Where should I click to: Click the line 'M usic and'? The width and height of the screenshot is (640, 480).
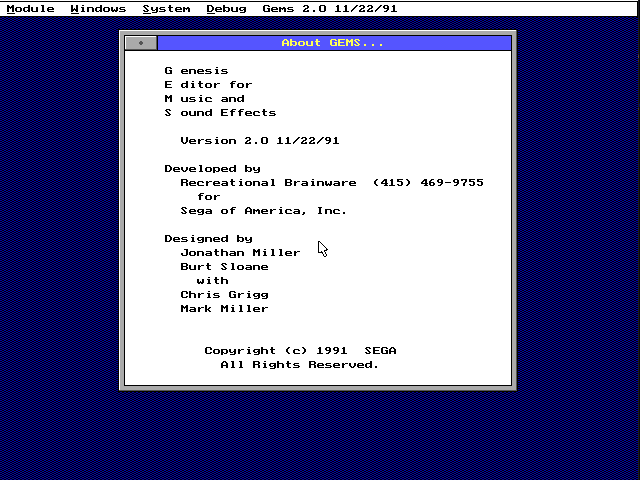pyautogui.click(x=204, y=98)
